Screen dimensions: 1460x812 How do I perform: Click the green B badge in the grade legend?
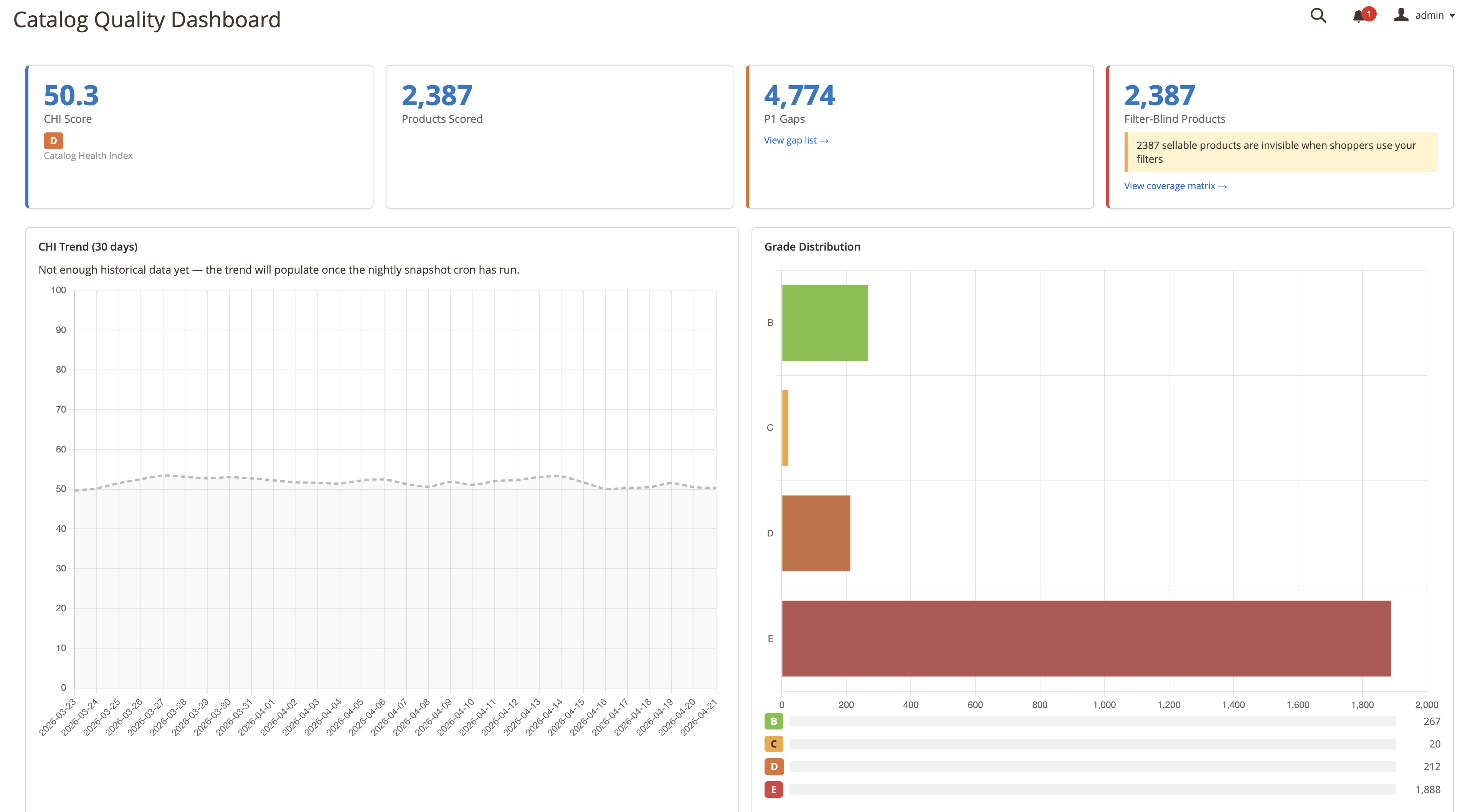(774, 721)
